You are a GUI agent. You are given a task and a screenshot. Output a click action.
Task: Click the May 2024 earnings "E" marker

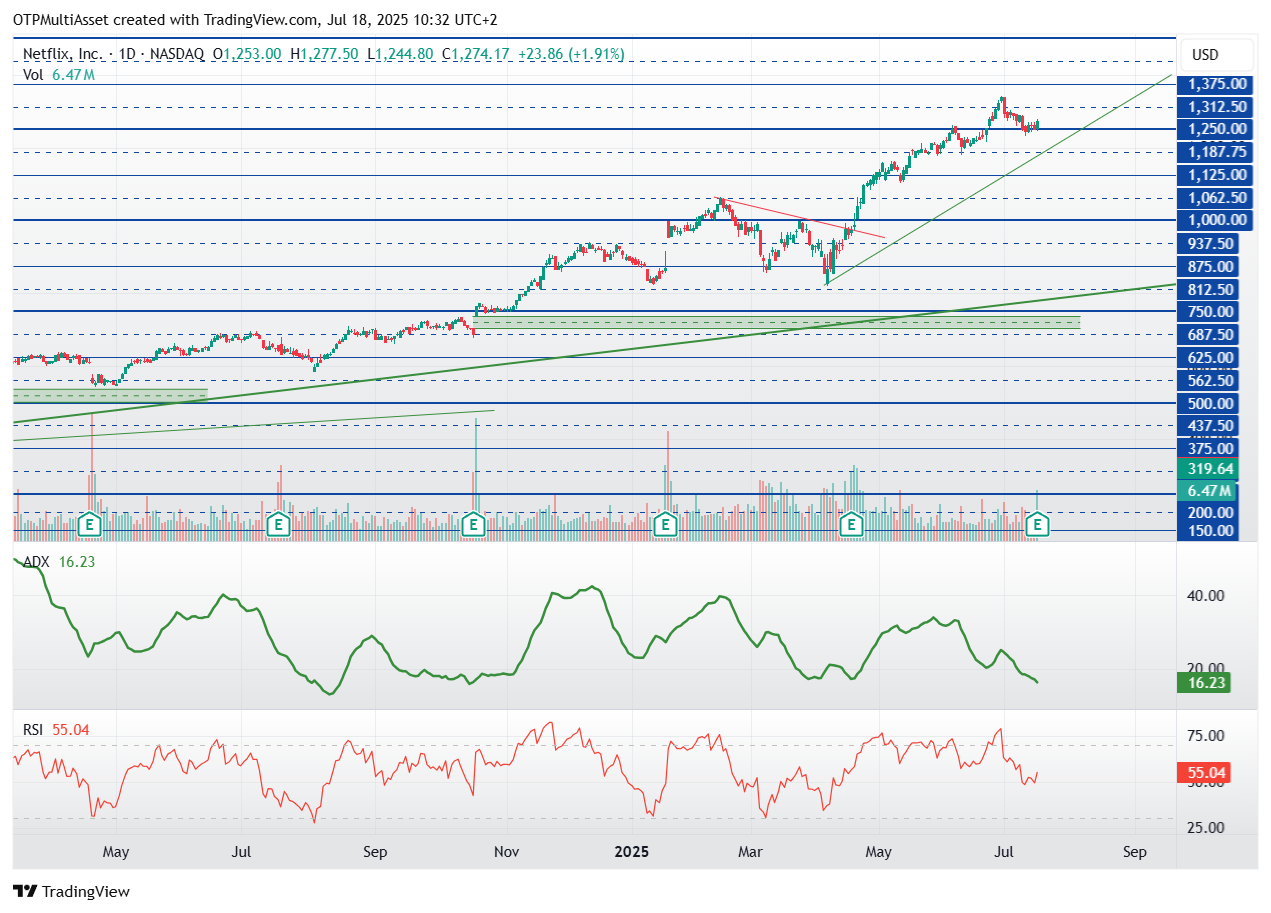88,524
